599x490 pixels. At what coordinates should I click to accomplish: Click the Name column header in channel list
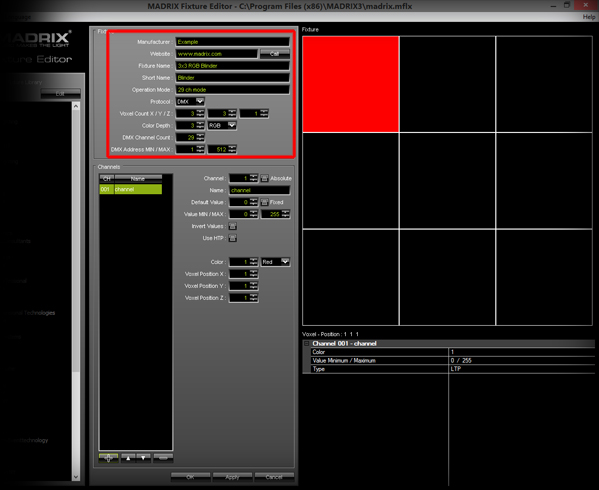pyautogui.click(x=138, y=178)
